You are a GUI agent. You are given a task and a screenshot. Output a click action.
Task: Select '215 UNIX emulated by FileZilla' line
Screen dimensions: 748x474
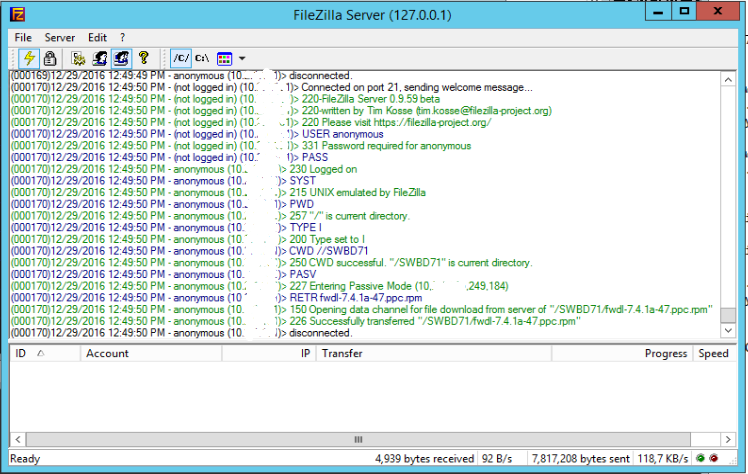point(218,193)
